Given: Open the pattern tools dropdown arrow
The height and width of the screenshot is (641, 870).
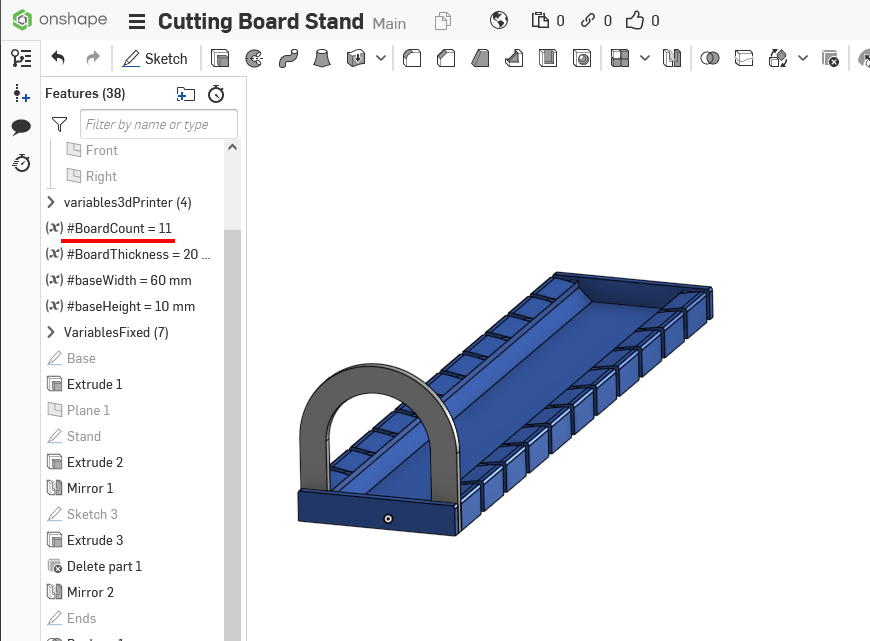Looking at the screenshot, I should pyautogui.click(x=645, y=58).
